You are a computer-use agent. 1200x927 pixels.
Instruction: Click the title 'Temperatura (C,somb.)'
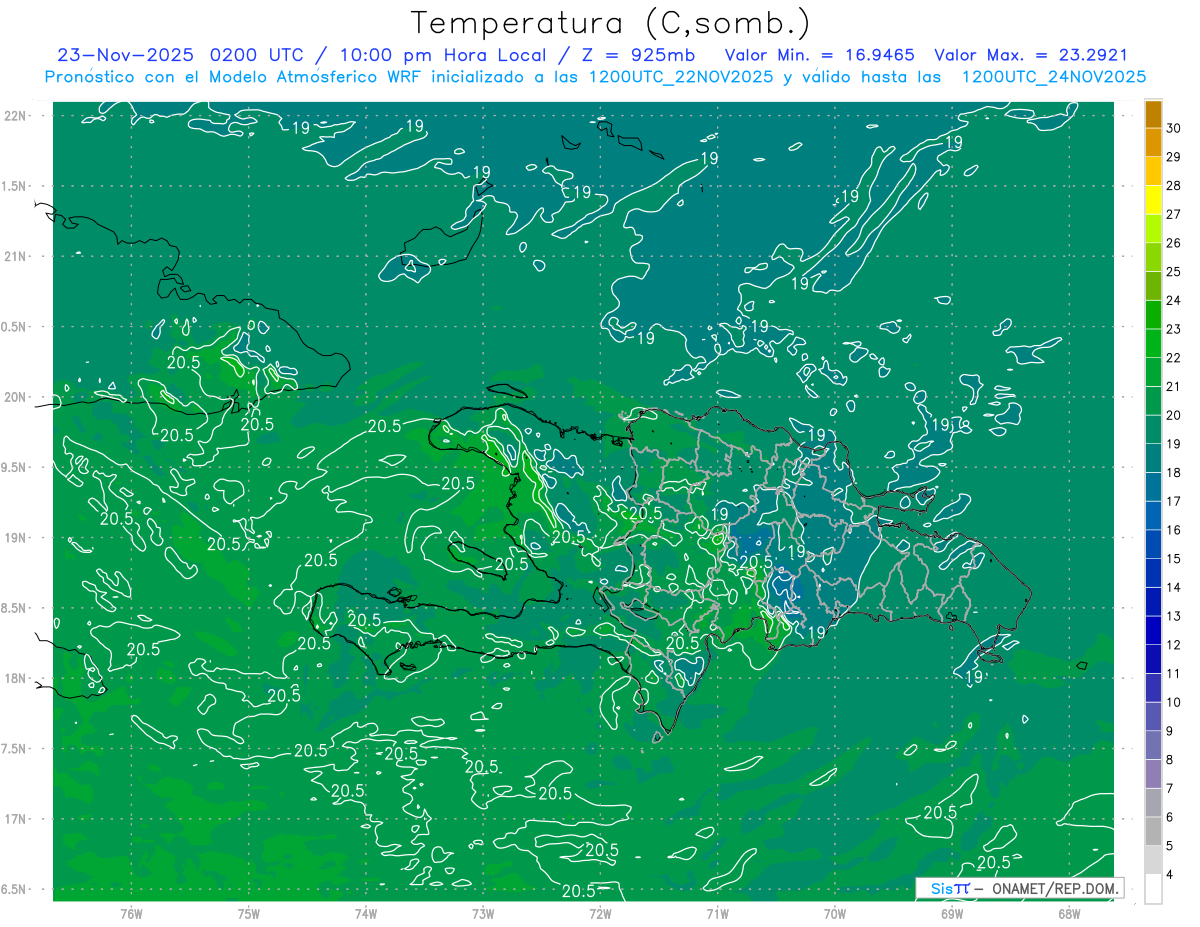click(x=610, y=23)
